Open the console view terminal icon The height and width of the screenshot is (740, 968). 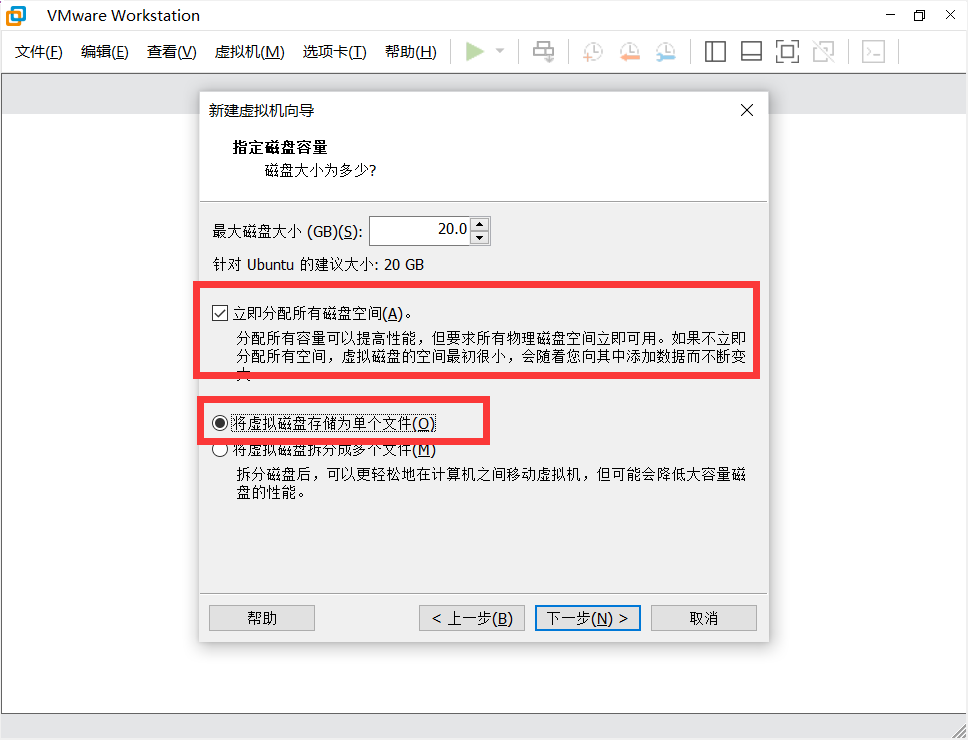click(874, 51)
